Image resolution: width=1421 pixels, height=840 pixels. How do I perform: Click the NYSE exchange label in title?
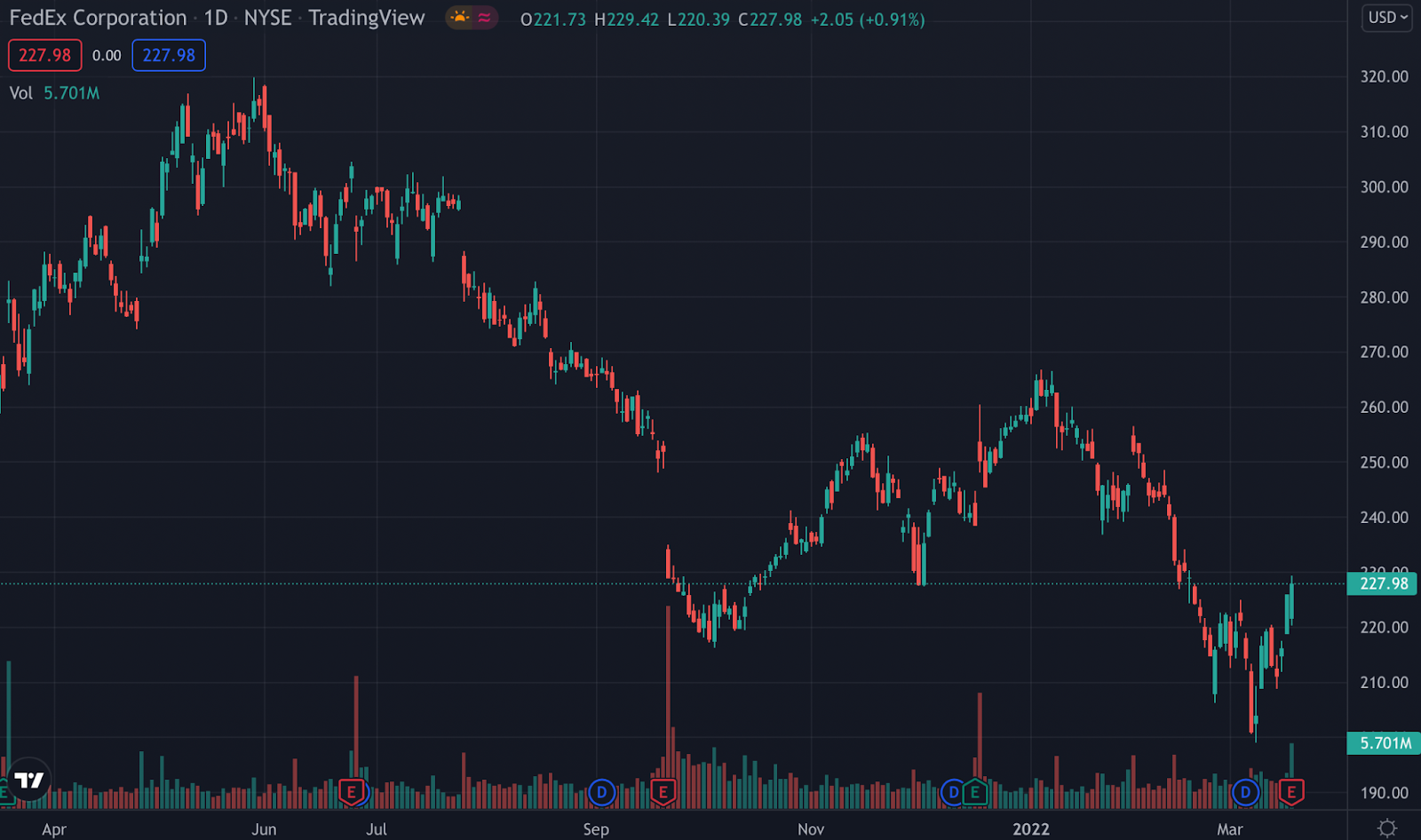tap(267, 18)
